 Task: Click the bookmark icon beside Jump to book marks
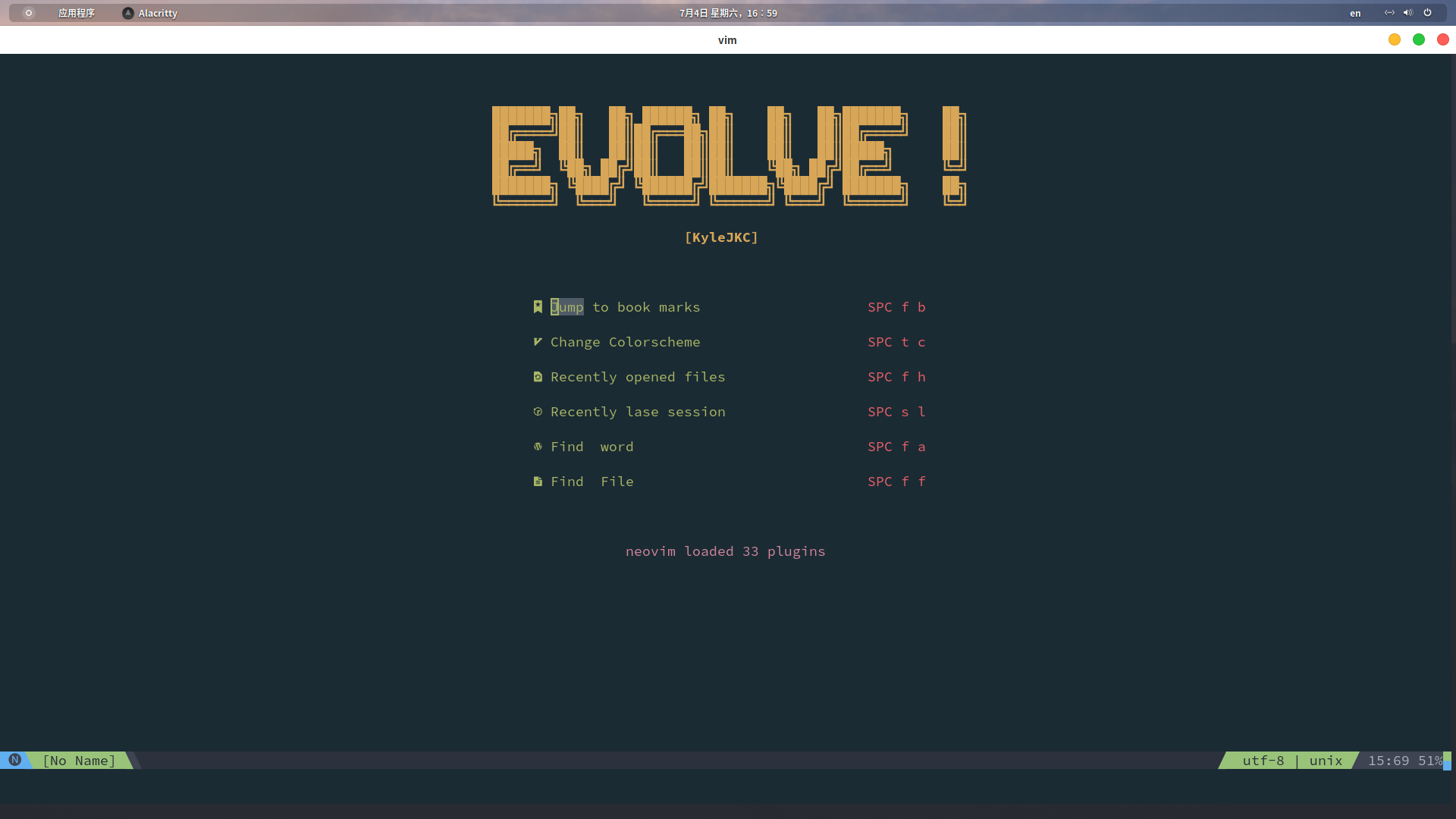(538, 307)
